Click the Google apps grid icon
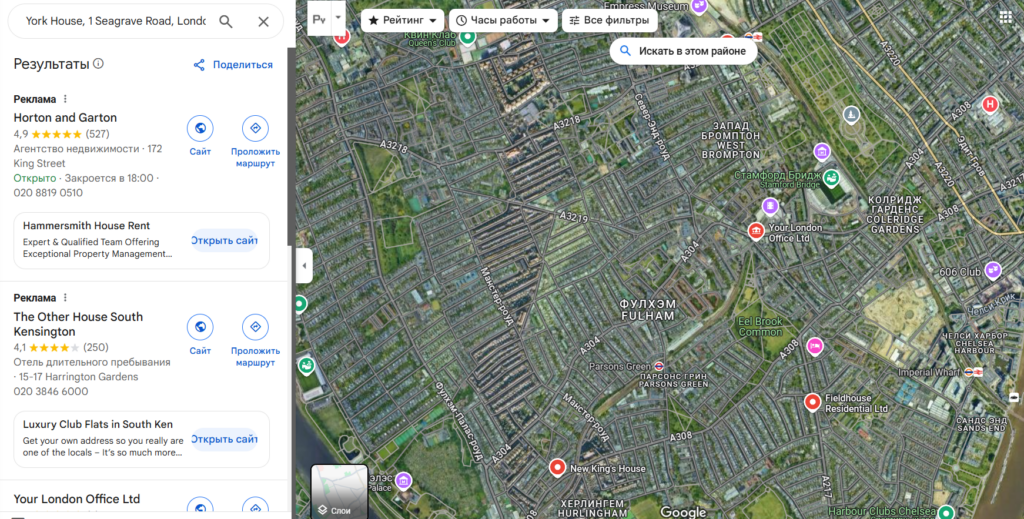Viewport: 1024px width, 519px height. (x=1006, y=18)
